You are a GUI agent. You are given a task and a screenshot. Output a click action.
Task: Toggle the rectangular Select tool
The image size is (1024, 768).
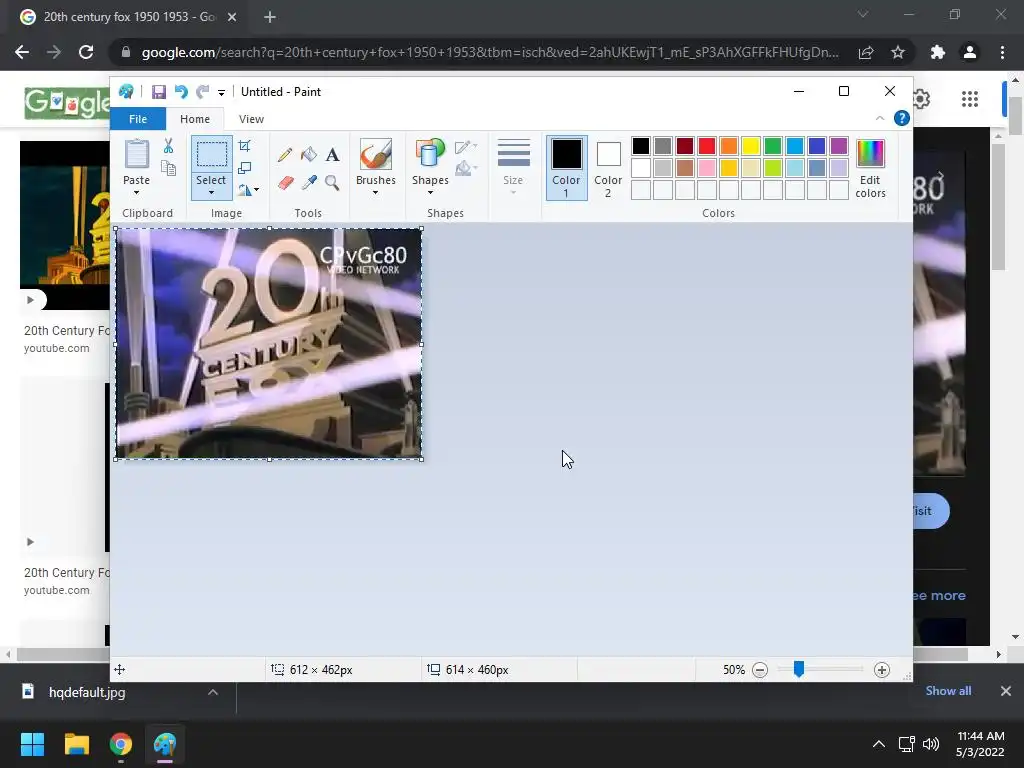(212, 155)
